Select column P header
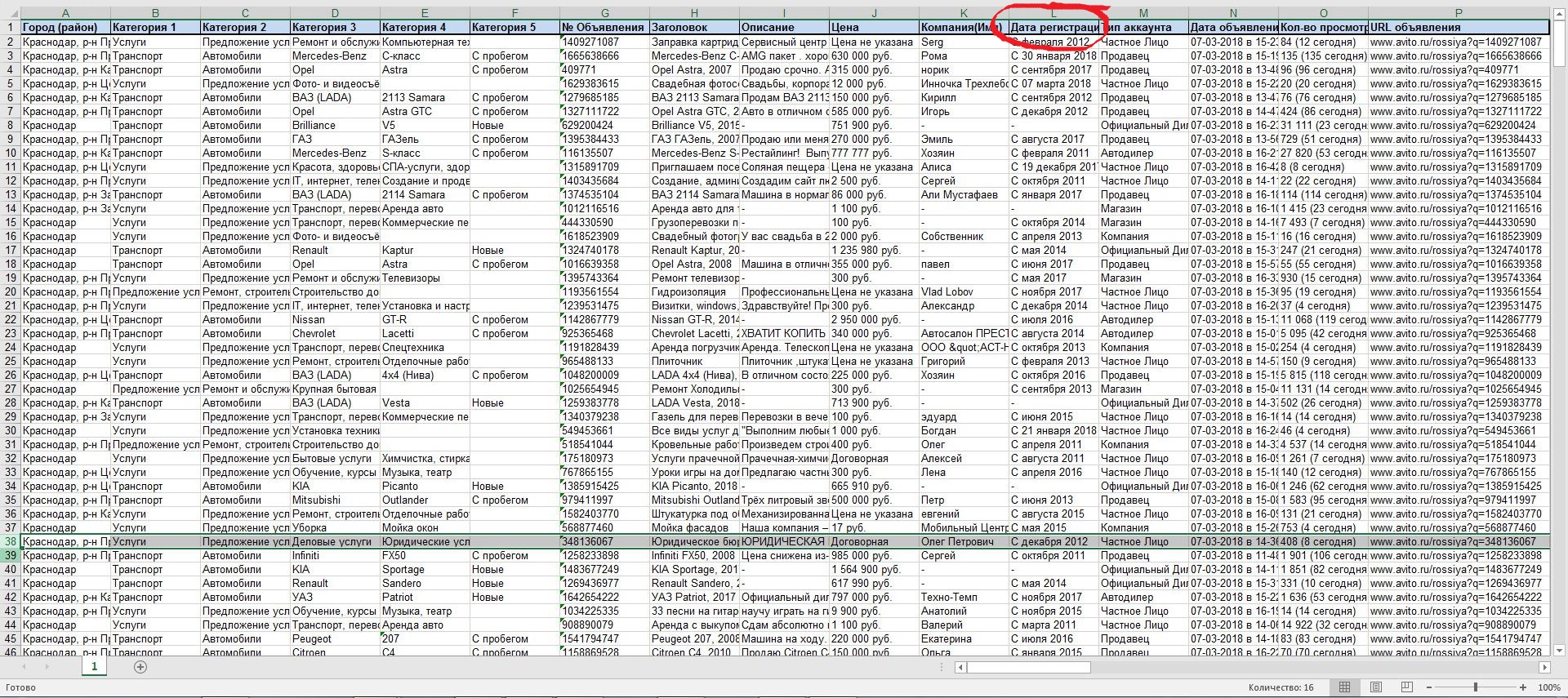 tap(1458, 13)
